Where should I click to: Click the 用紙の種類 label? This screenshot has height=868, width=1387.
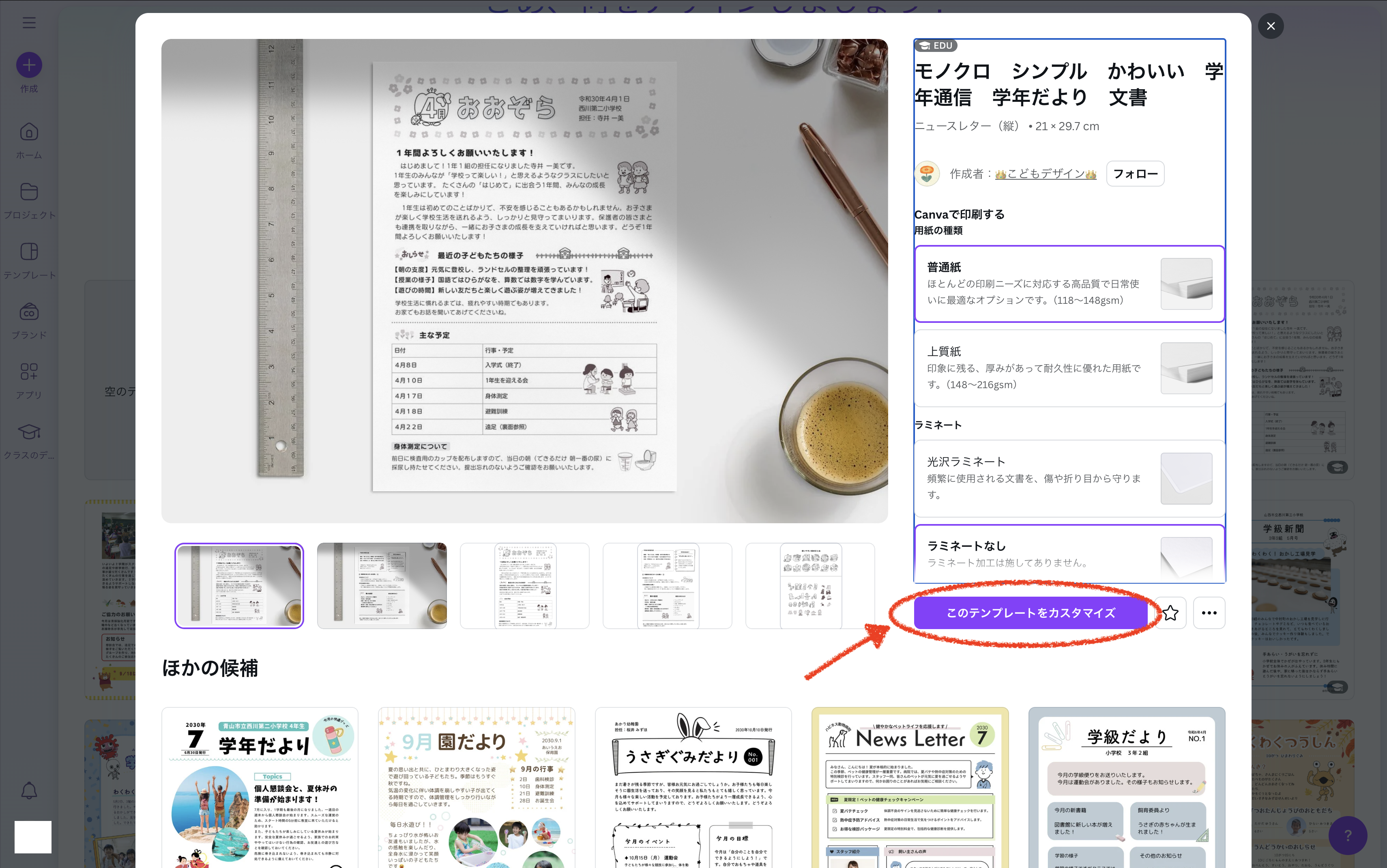[938, 230]
